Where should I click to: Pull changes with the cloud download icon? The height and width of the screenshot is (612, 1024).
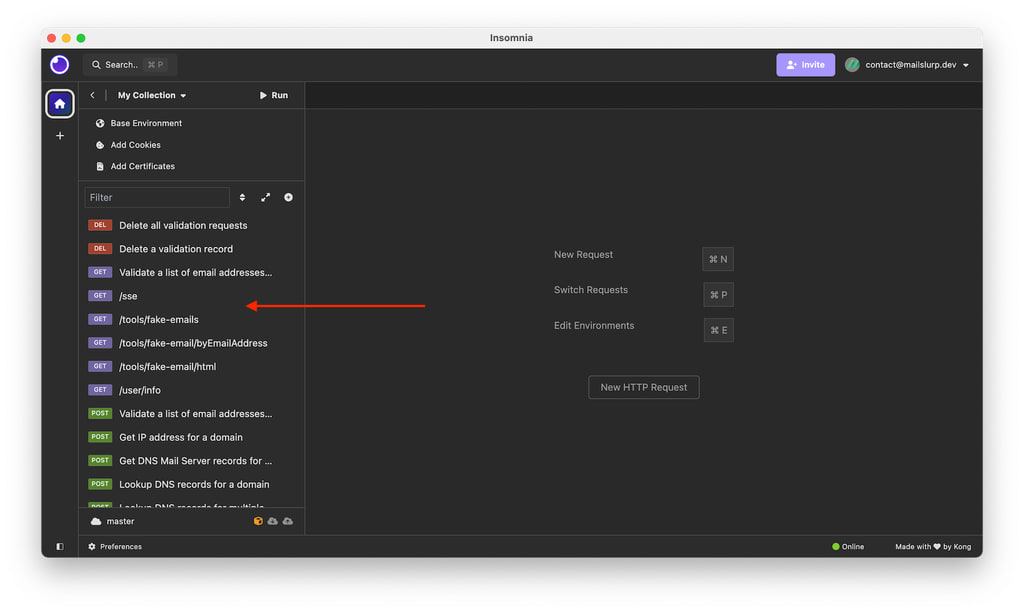click(273, 521)
